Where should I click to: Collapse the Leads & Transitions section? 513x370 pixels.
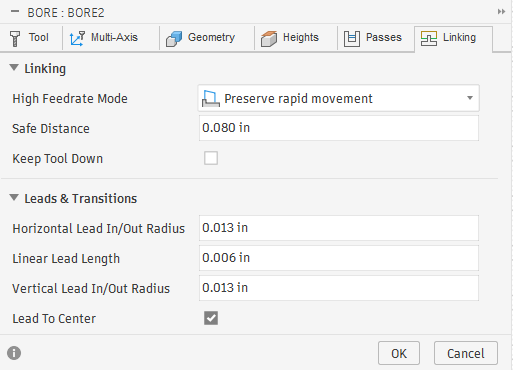click(x=14, y=198)
